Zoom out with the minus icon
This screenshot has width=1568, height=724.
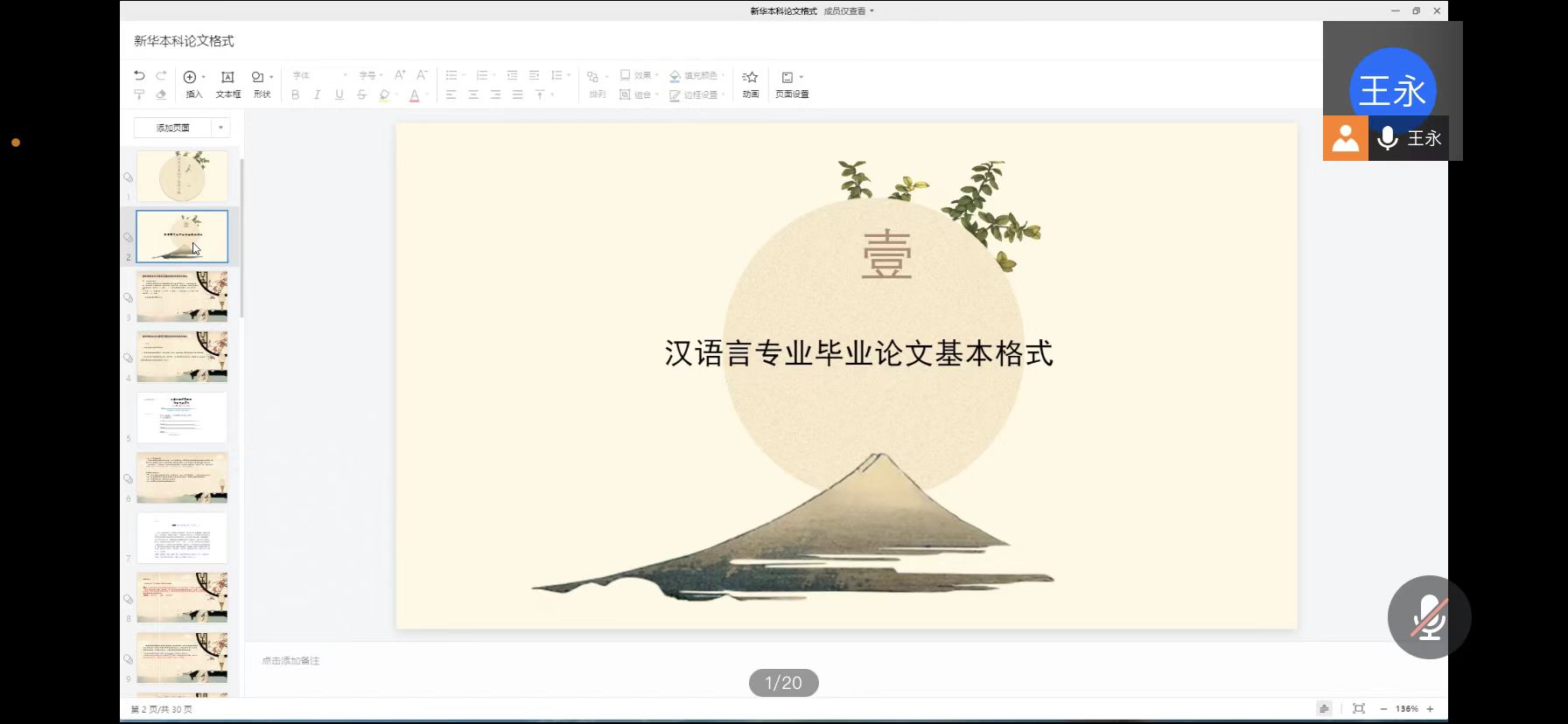coord(1383,709)
